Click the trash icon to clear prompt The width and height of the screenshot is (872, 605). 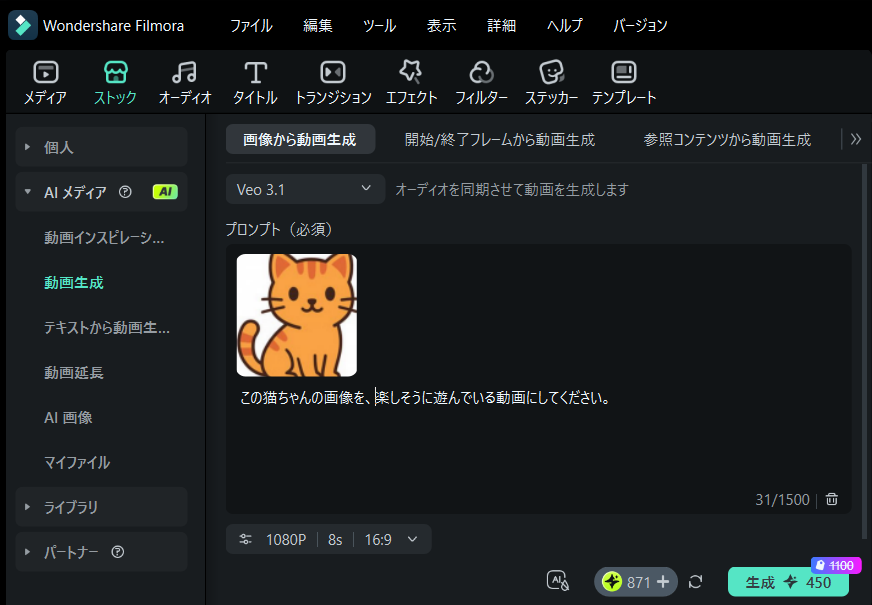point(832,500)
